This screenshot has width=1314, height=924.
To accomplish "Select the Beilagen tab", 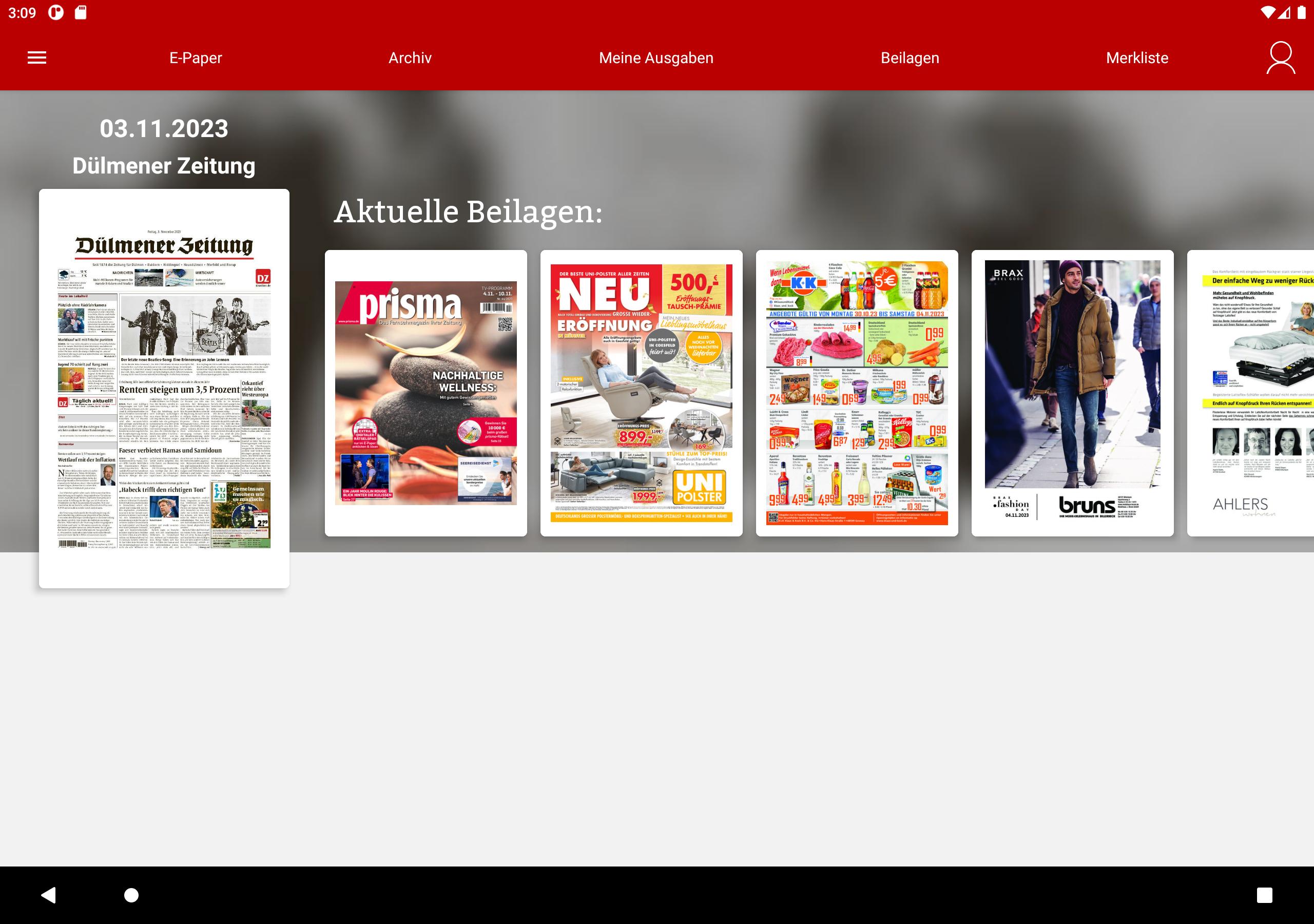I will click(910, 58).
